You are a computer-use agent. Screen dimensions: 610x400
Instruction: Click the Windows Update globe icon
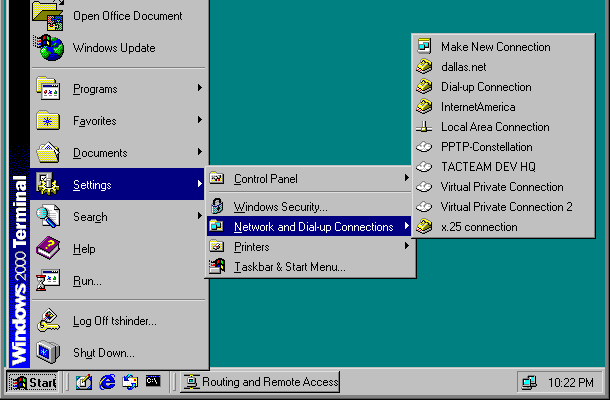tap(48, 47)
